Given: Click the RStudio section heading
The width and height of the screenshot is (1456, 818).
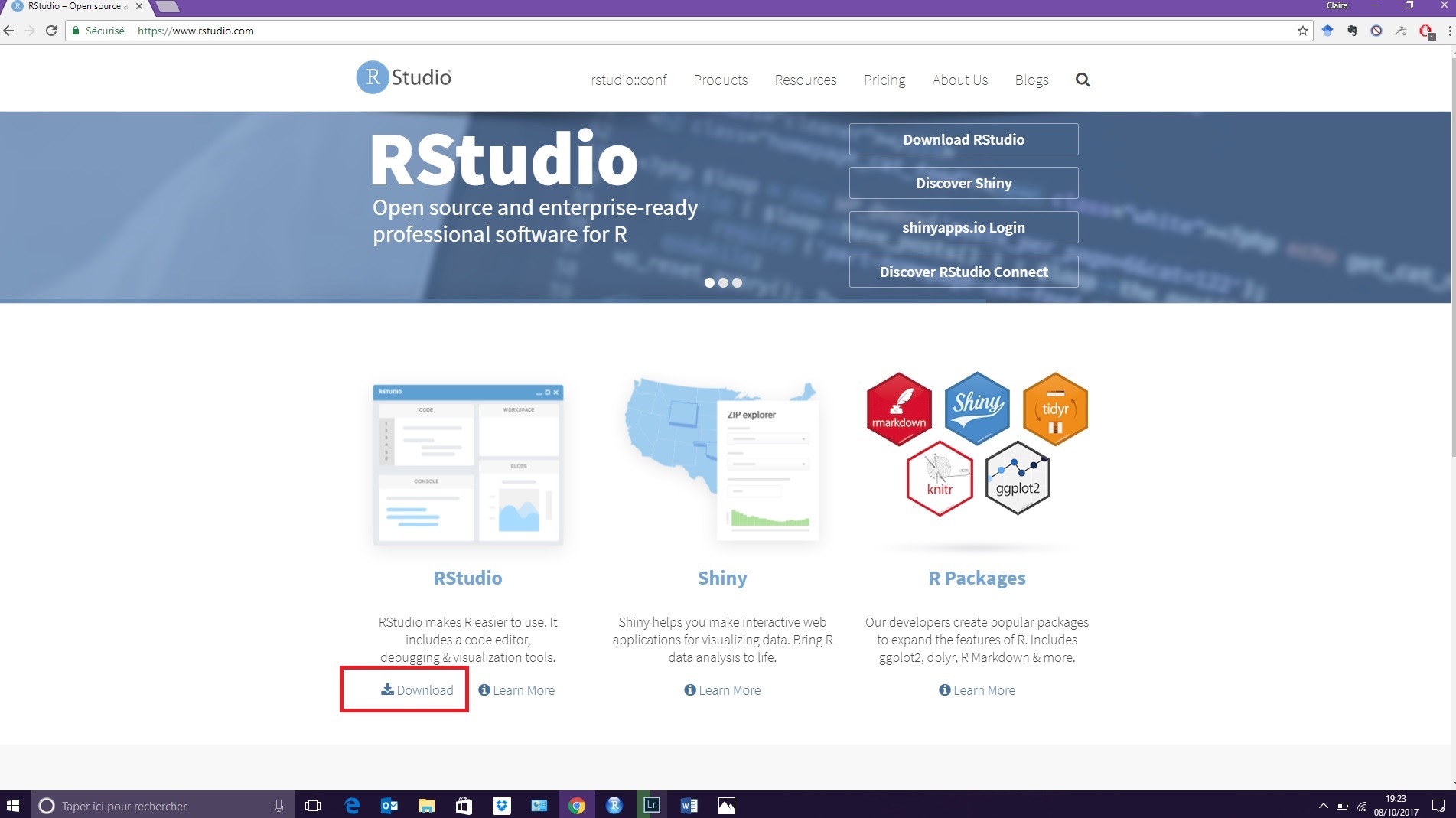Looking at the screenshot, I should click(x=467, y=578).
